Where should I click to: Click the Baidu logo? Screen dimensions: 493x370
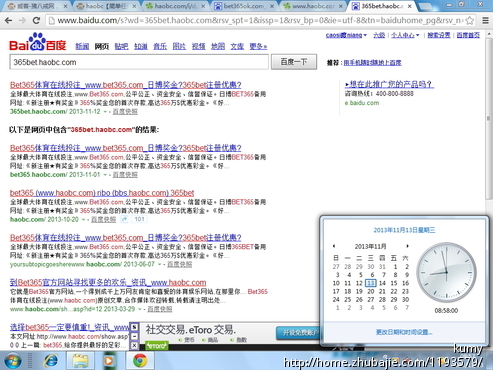point(38,42)
